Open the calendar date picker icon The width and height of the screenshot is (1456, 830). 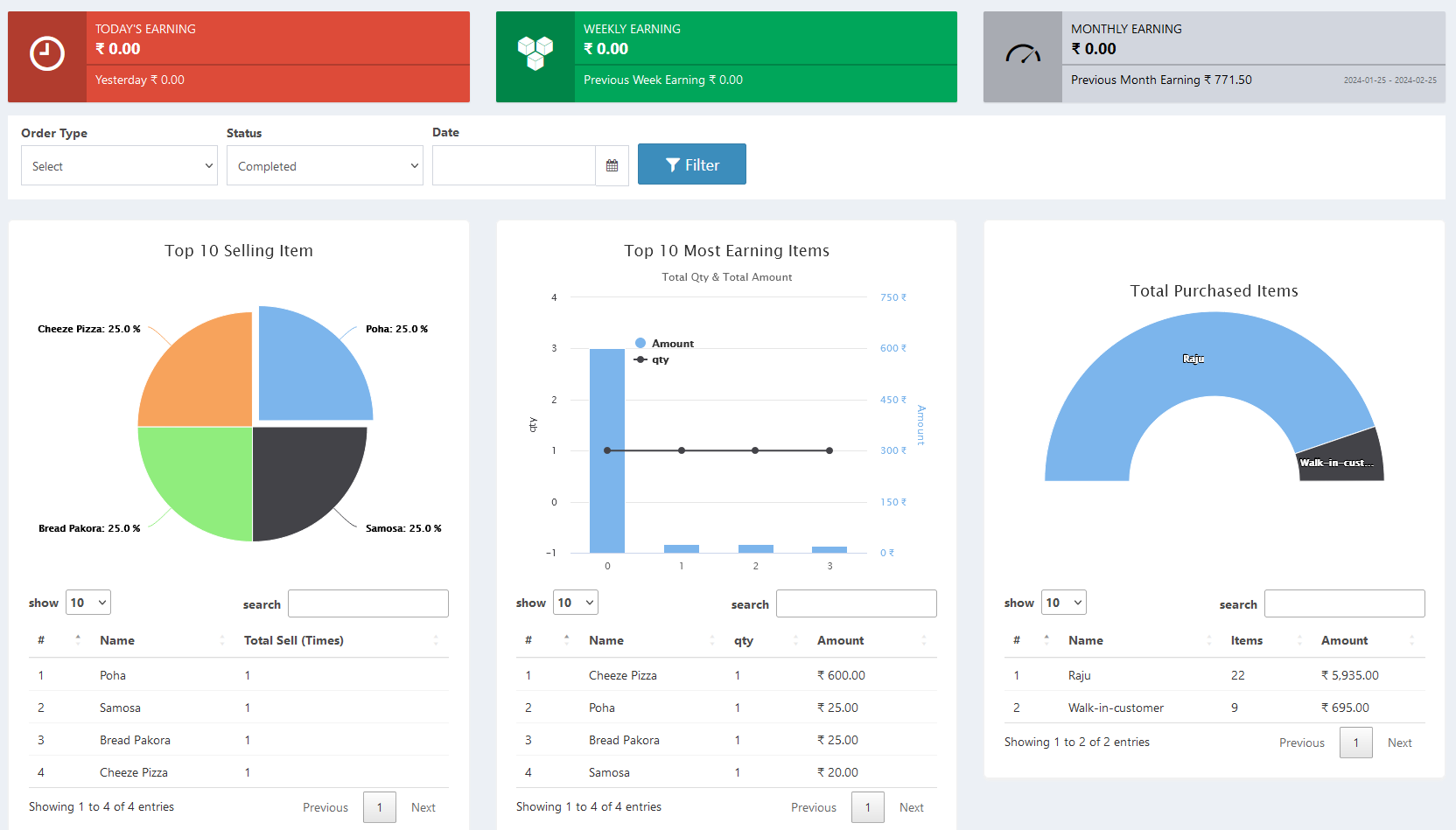[612, 165]
